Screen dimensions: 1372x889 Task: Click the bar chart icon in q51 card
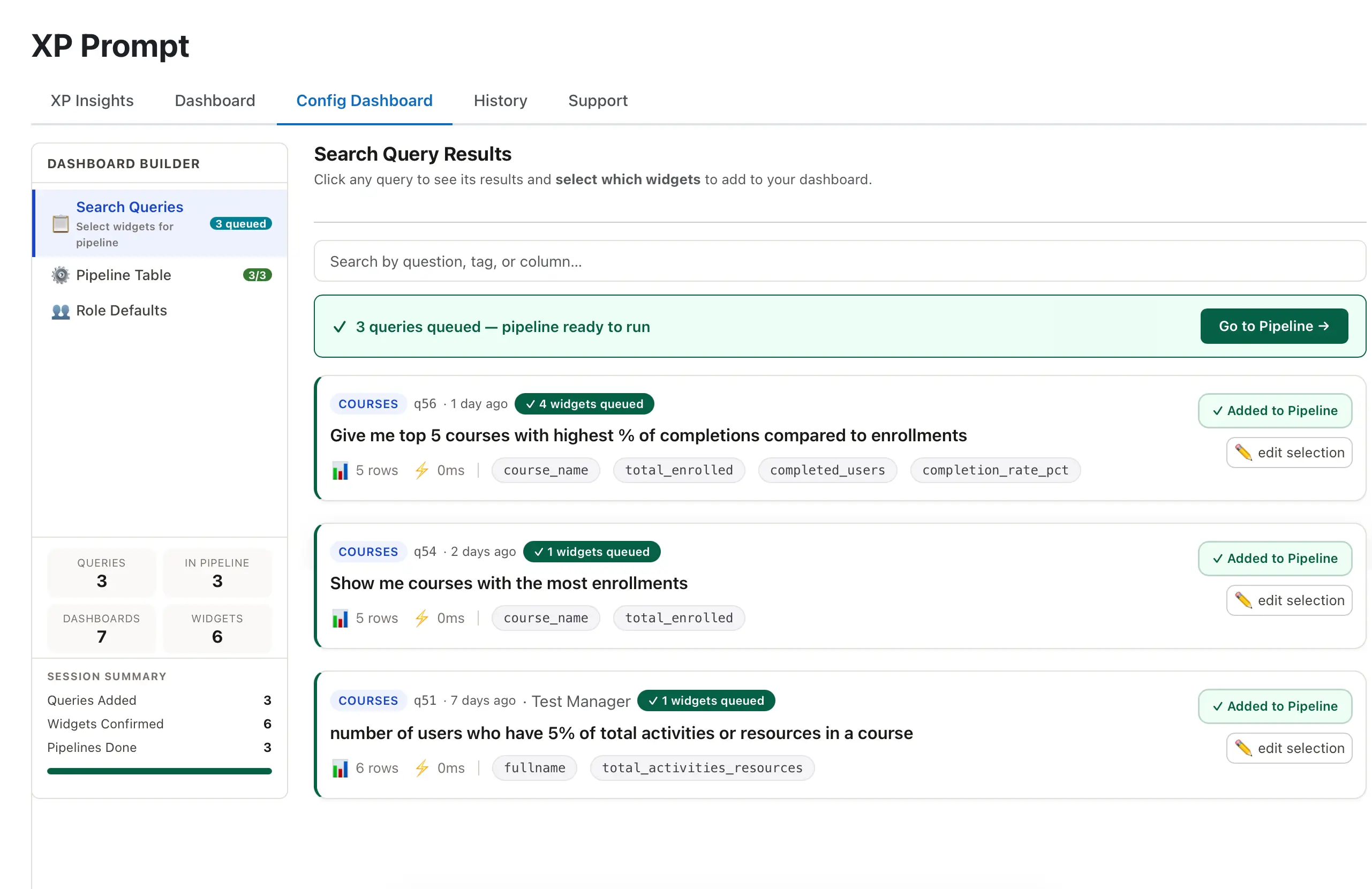[340, 769]
